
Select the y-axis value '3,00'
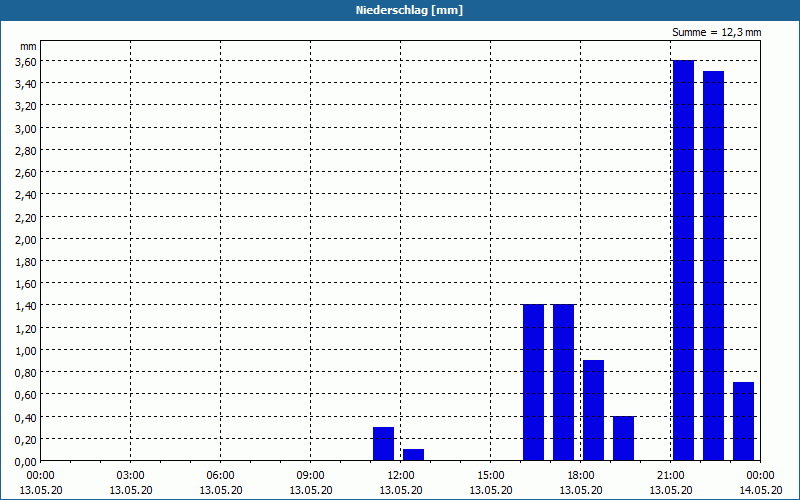[x=26, y=128]
